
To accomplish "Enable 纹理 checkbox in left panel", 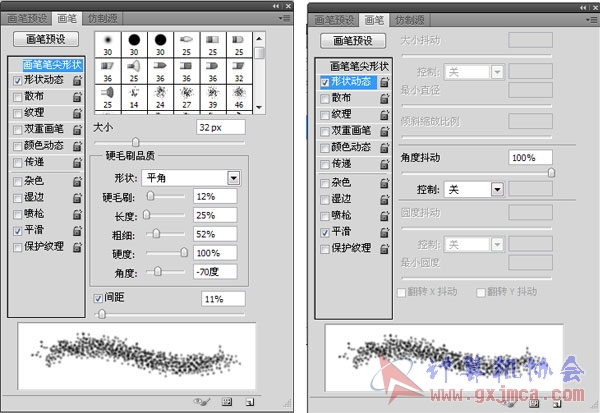I will pos(17,114).
